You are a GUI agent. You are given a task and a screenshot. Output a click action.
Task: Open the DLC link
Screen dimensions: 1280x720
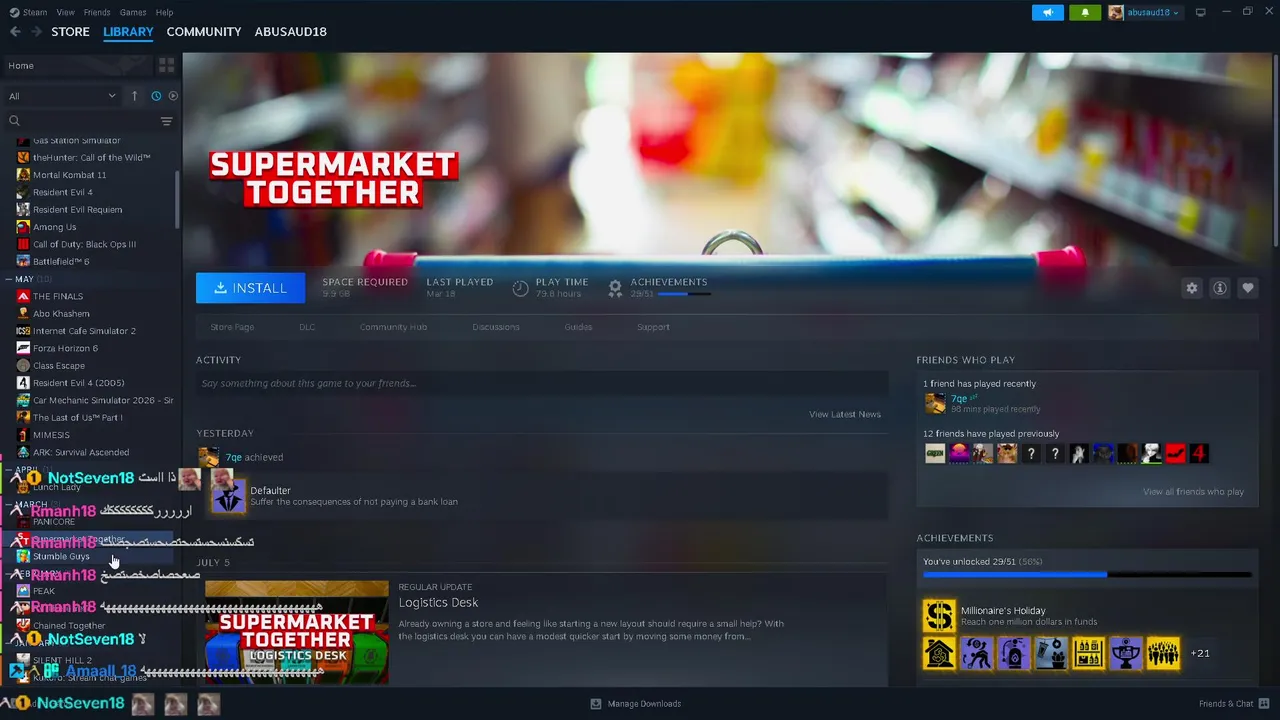(307, 327)
